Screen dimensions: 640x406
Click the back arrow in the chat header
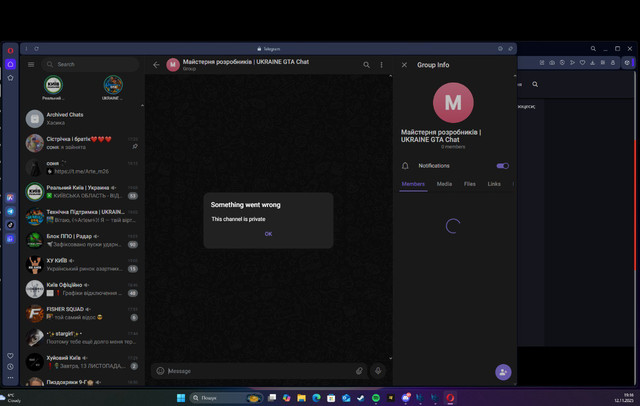point(156,65)
